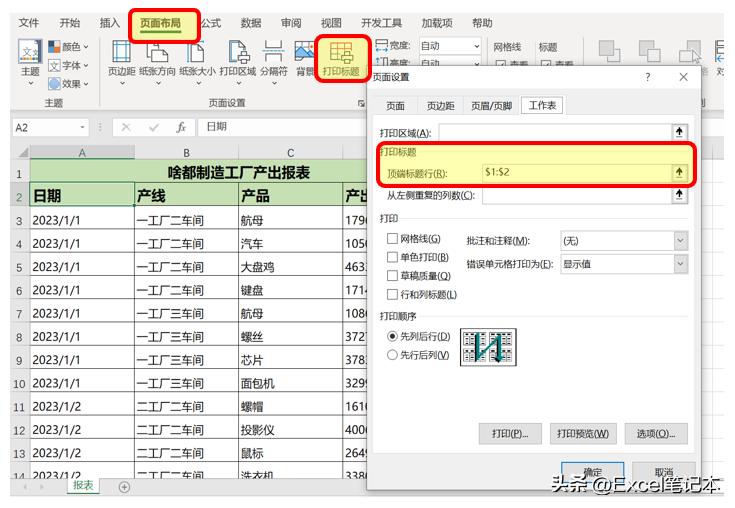Click the 从左侧重复的列数 input field
Image resolution: width=735 pixels, height=508 pixels.
pos(577,195)
